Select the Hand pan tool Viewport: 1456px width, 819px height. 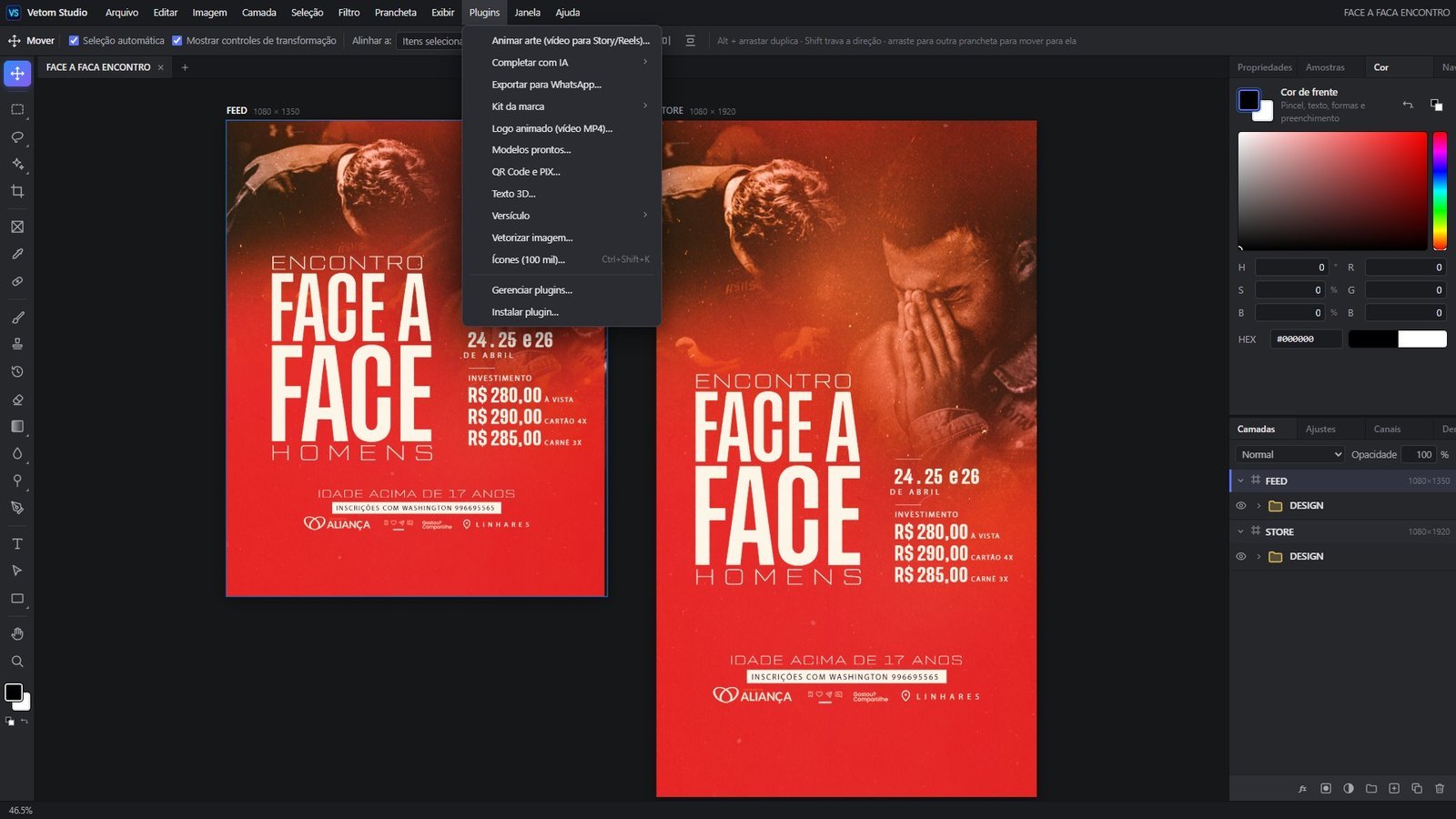[x=17, y=634]
